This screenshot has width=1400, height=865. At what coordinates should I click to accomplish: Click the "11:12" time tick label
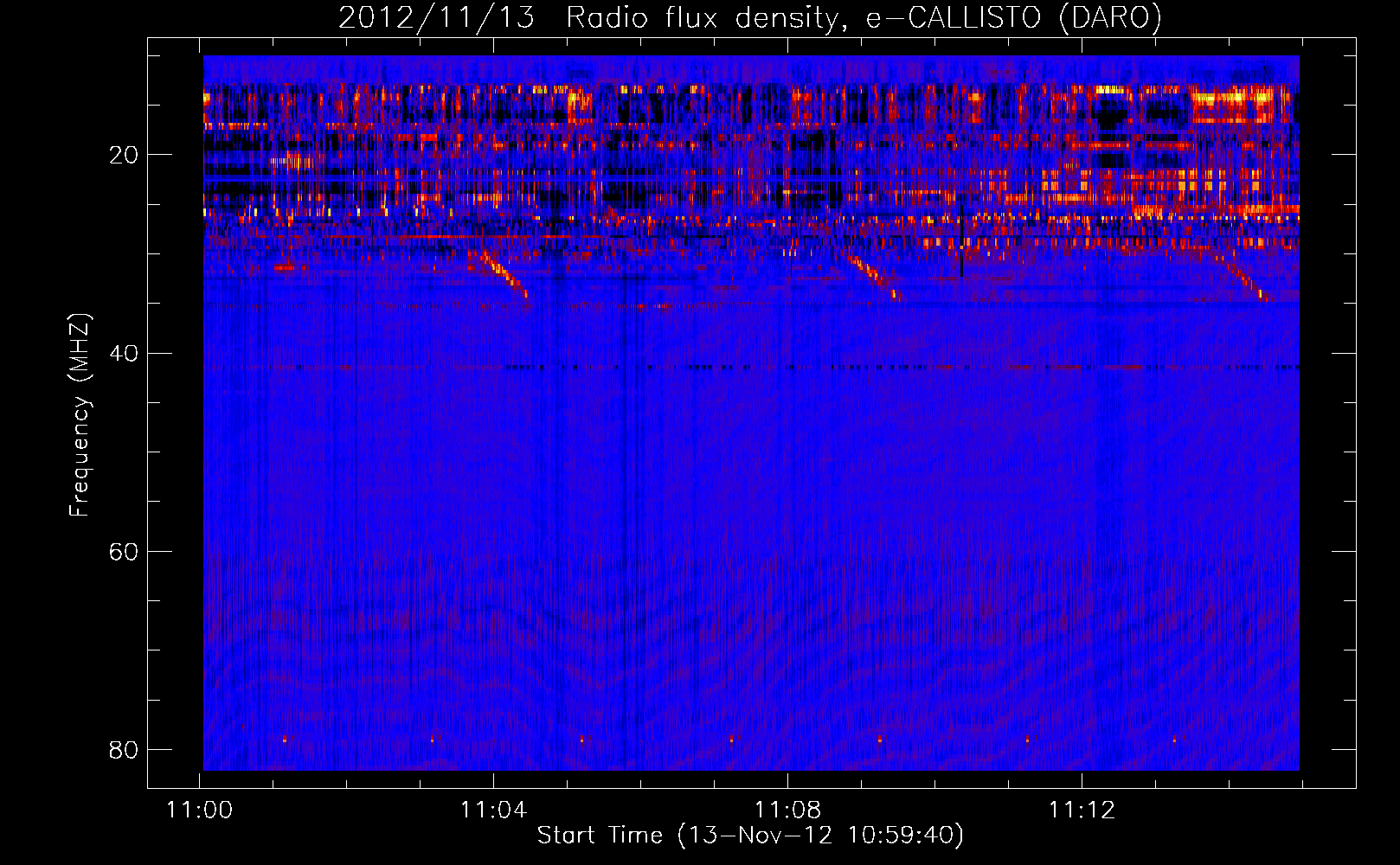coord(1082,810)
